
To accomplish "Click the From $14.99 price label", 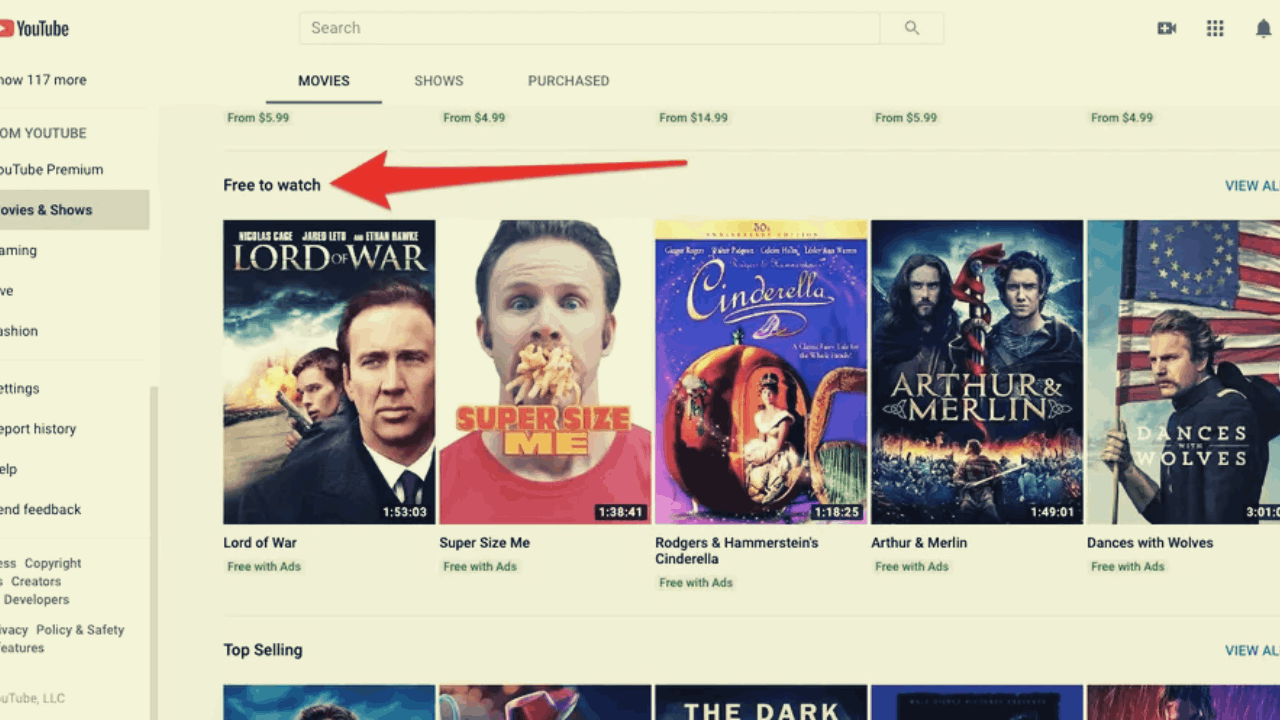I will pyautogui.click(x=694, y=118).
